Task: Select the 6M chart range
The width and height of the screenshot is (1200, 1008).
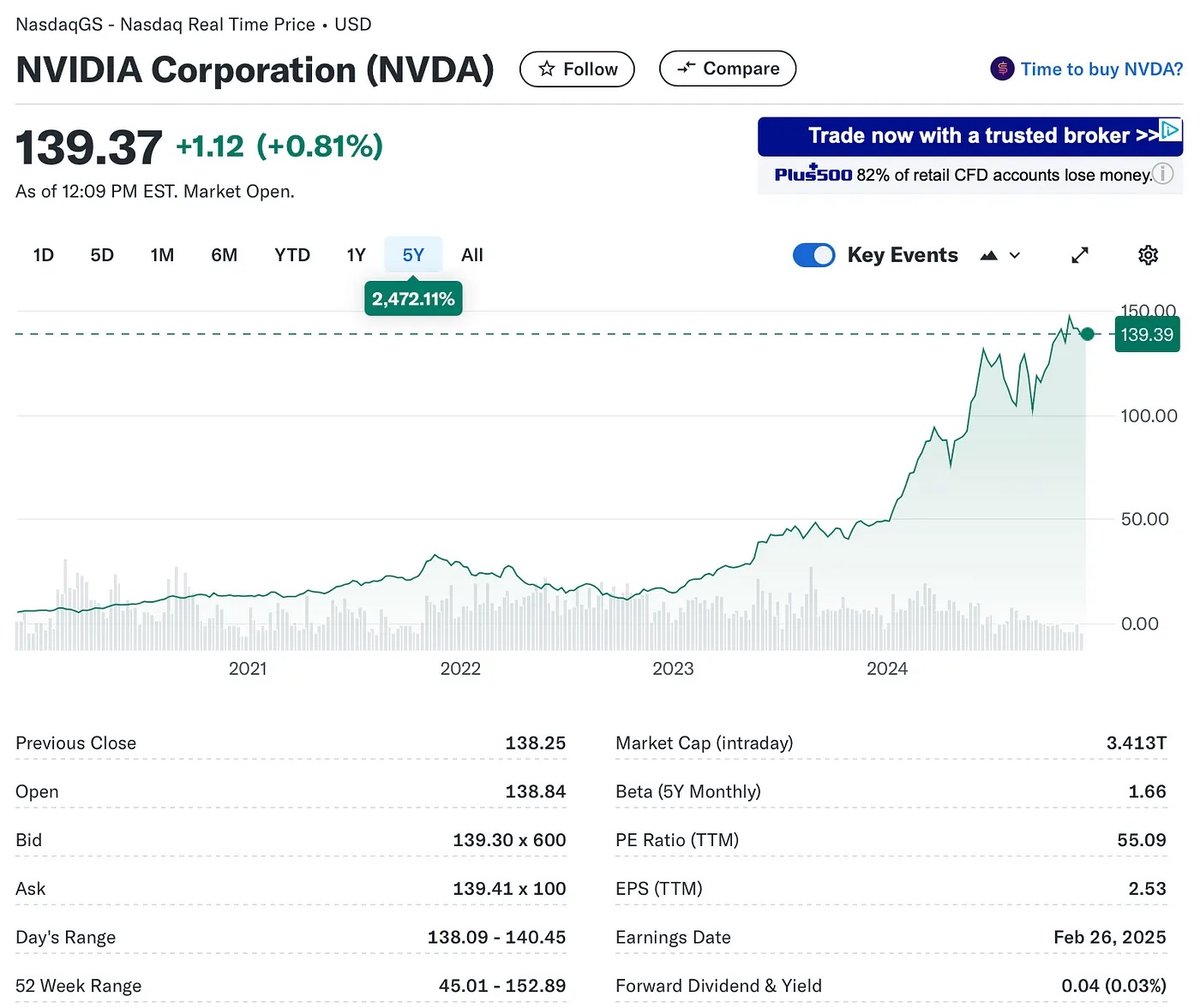Action: (224, 255)
